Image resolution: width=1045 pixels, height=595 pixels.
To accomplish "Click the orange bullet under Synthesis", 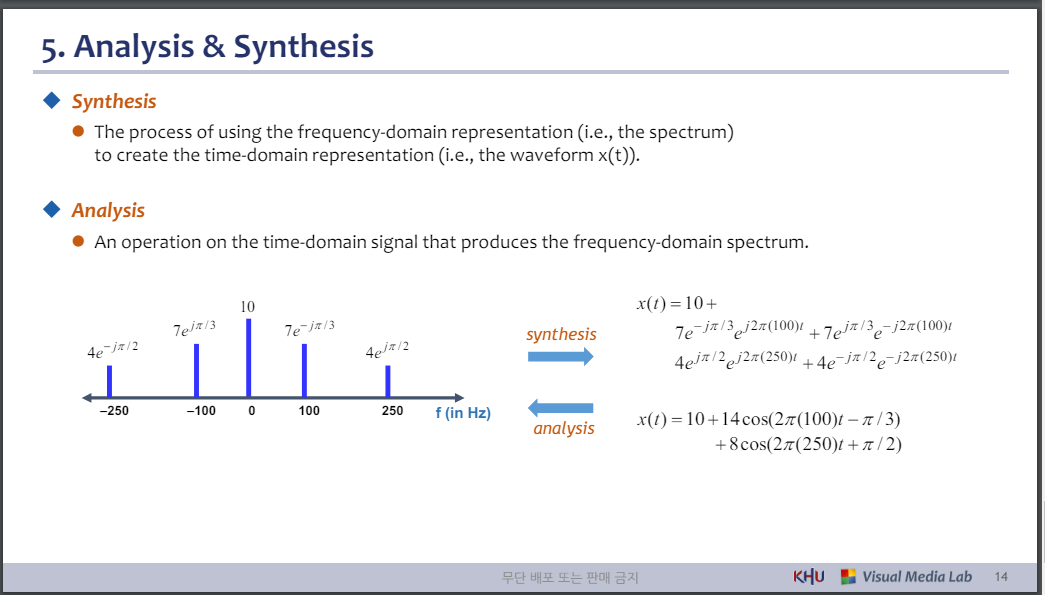I will [79, 131].
